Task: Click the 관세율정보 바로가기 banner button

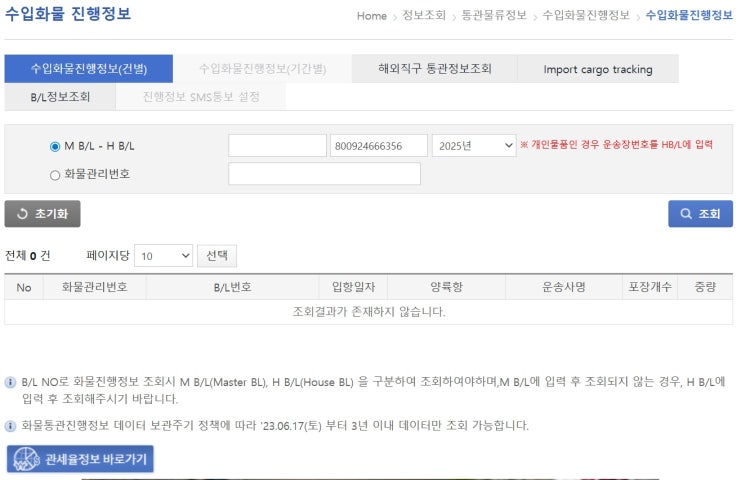Action: pos(80,459)
